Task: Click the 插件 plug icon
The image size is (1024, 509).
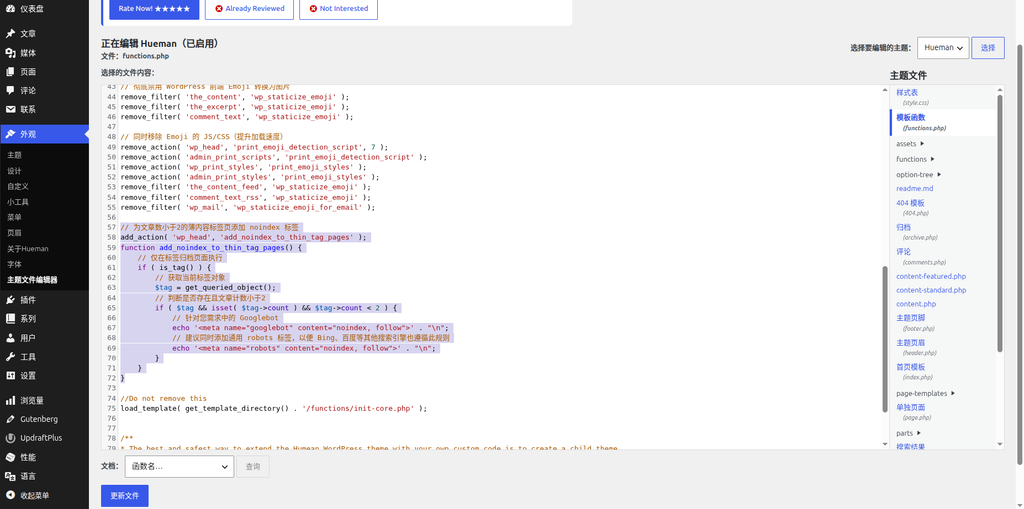Action: coord(10,300)
